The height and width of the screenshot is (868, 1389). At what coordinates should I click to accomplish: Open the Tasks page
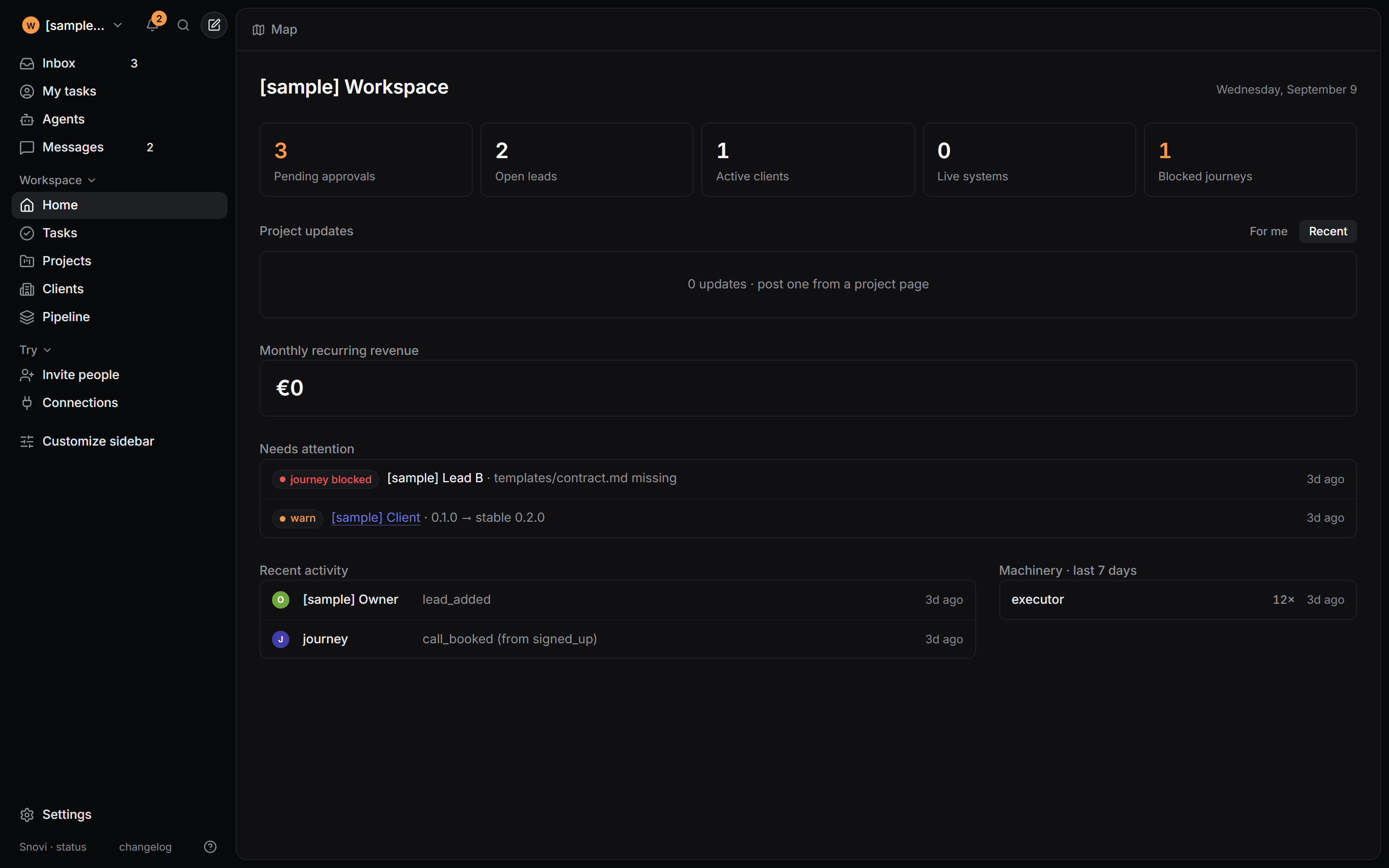(120, 233)
